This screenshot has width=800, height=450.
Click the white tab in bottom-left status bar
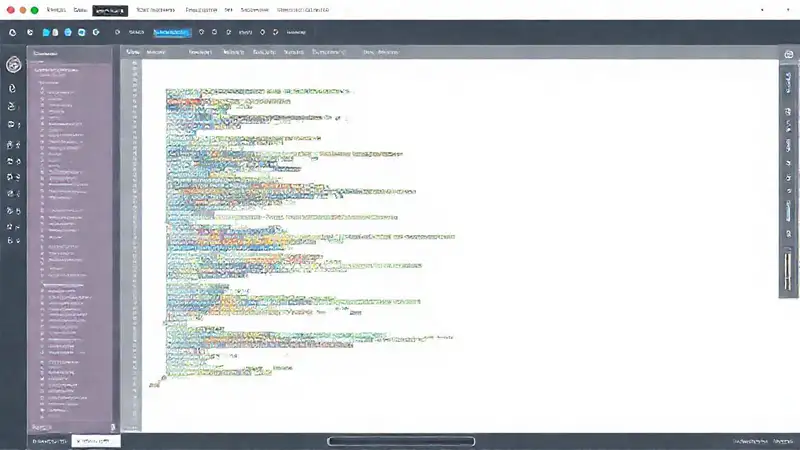click(97, 440)
